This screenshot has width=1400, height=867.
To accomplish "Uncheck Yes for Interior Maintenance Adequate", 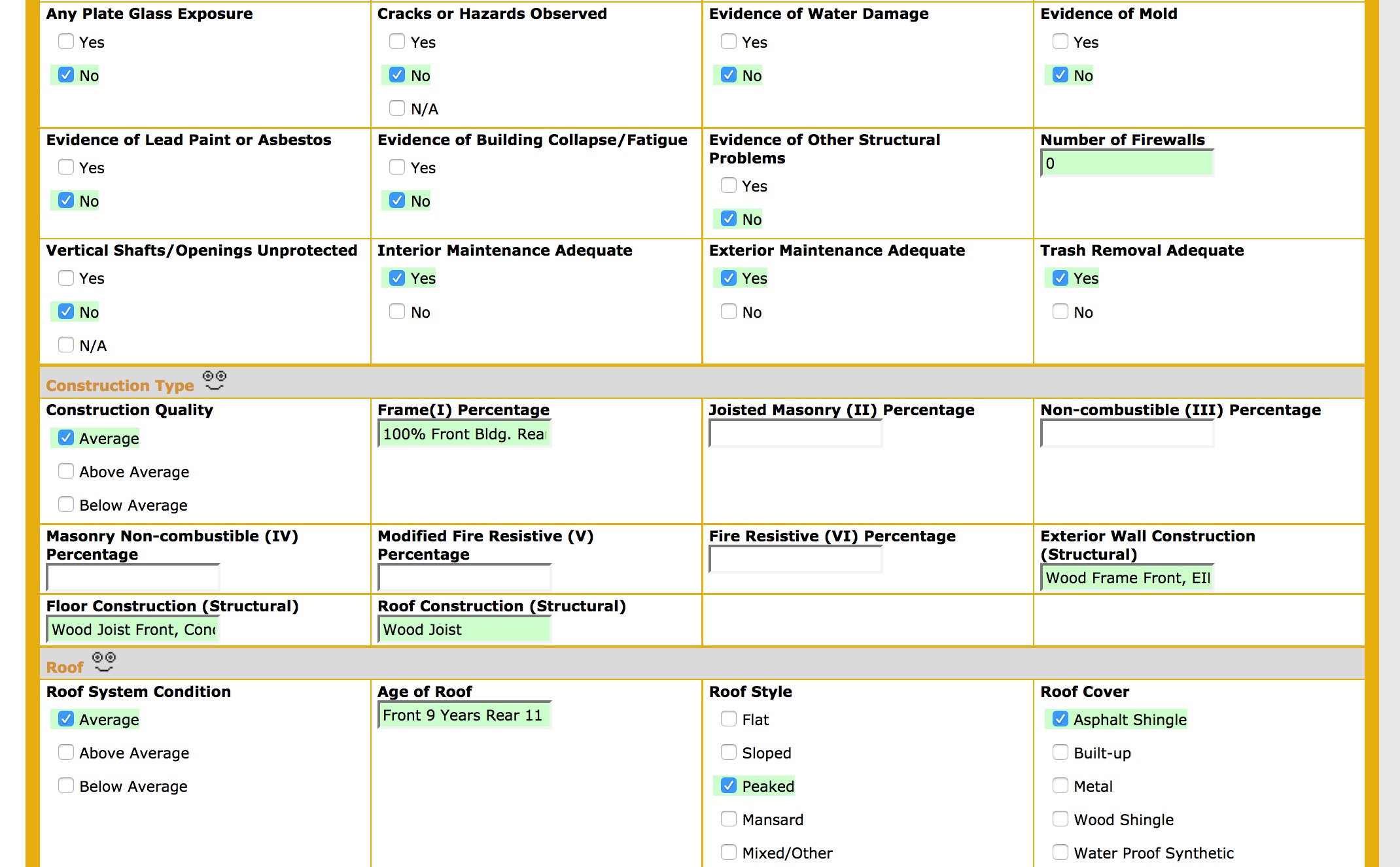I will 397,278.
